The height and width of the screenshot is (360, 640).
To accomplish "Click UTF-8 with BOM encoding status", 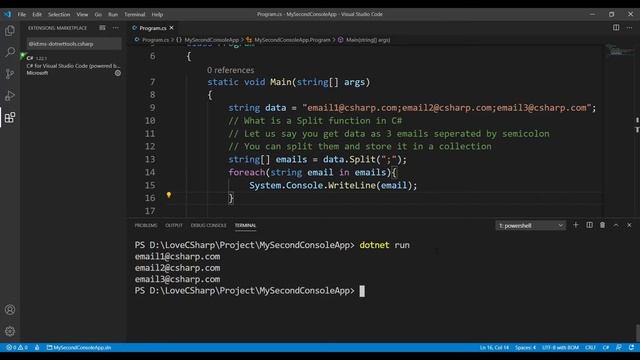I will (x=560, y=347).
